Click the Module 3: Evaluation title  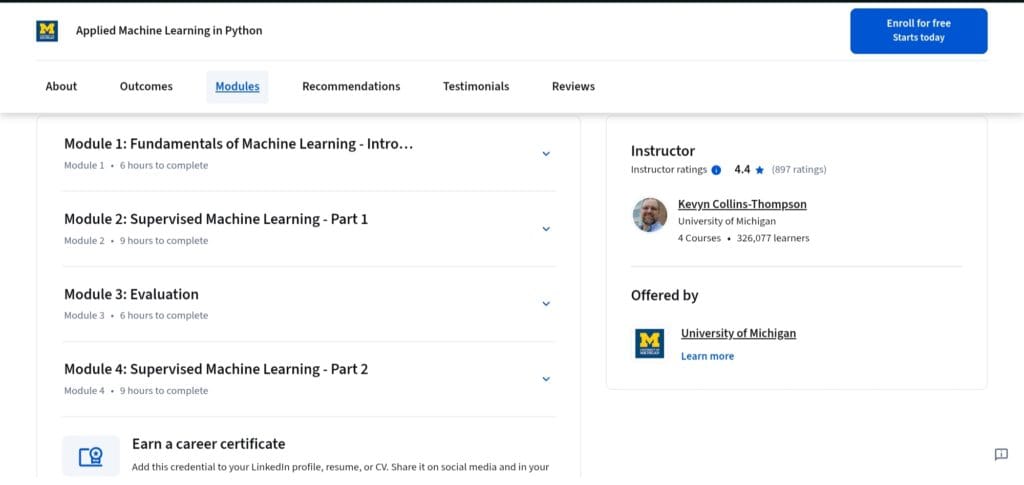coord(131,294)
